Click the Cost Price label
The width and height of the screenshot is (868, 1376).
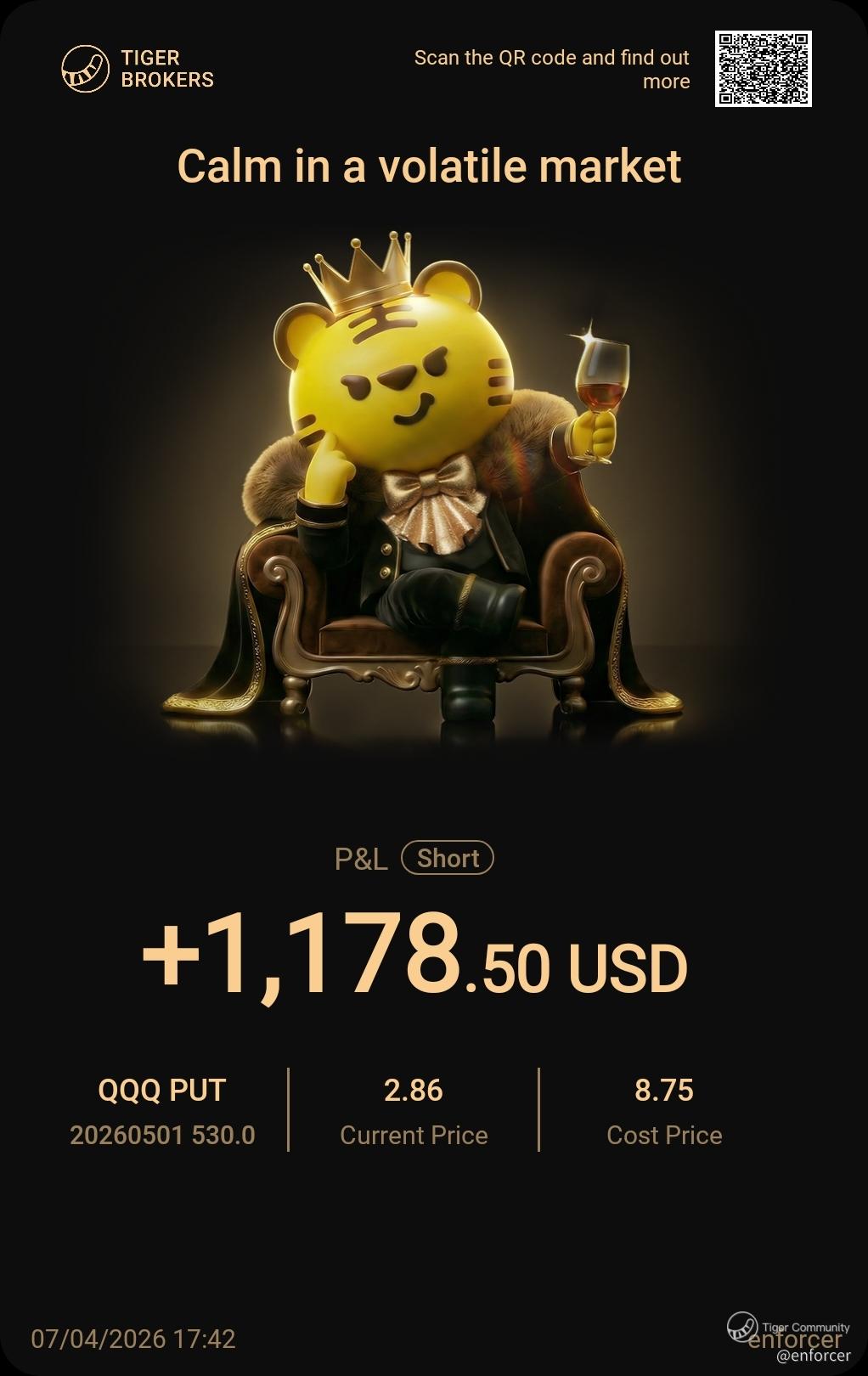[x=664, y=1136]
